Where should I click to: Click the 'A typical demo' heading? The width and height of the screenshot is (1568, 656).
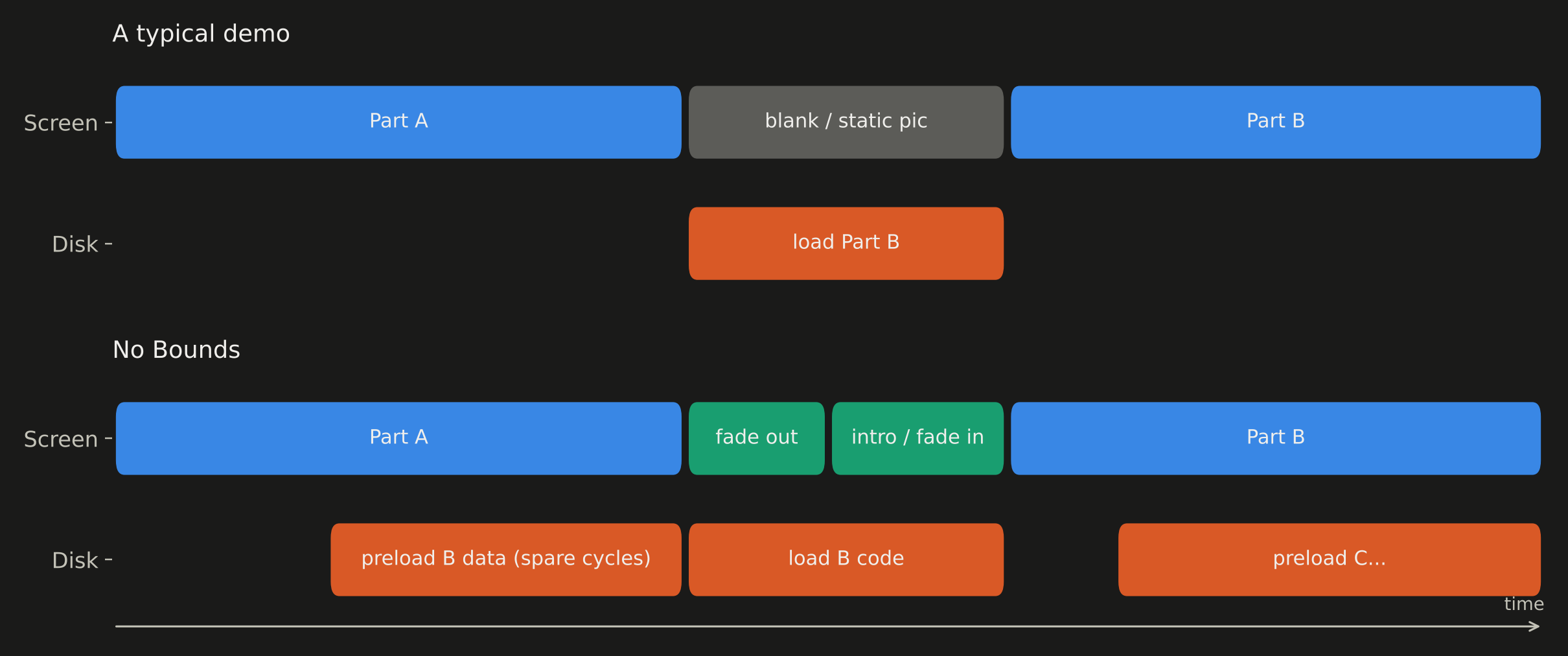click(x=201, y=34)
